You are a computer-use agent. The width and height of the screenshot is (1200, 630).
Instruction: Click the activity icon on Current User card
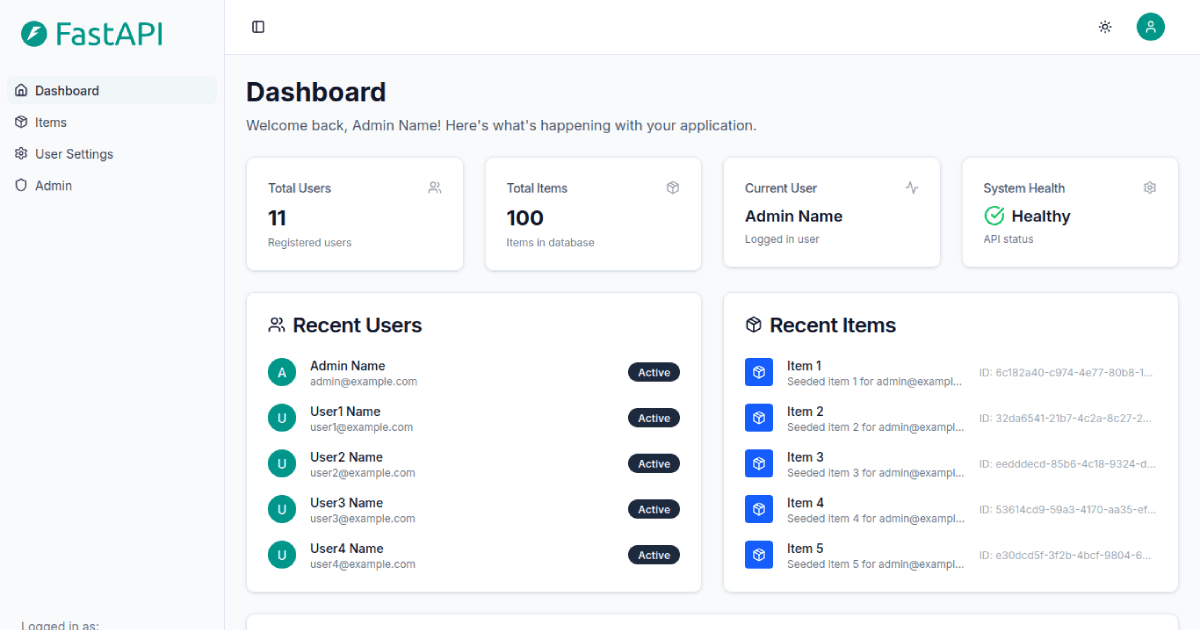tap(911, 187)
